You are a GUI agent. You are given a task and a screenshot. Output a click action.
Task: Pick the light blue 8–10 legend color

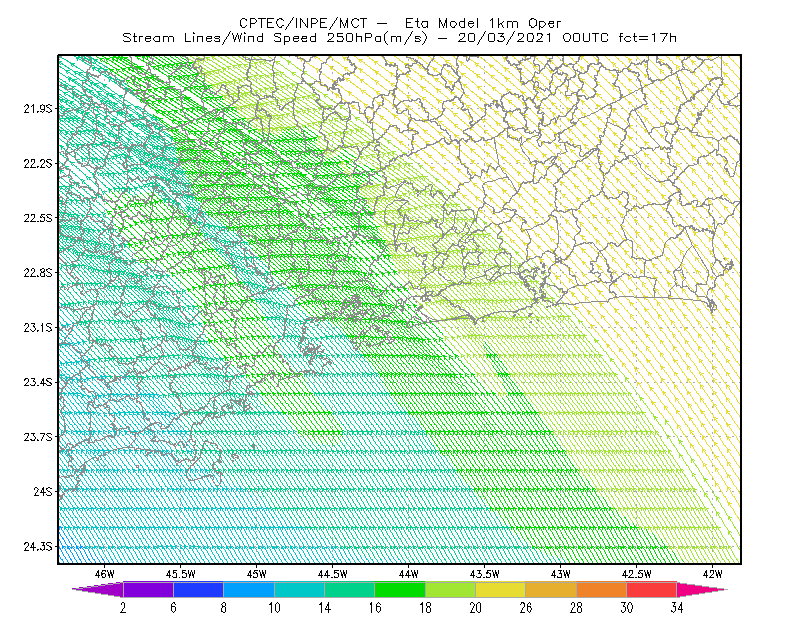click(x=249, y=589)
